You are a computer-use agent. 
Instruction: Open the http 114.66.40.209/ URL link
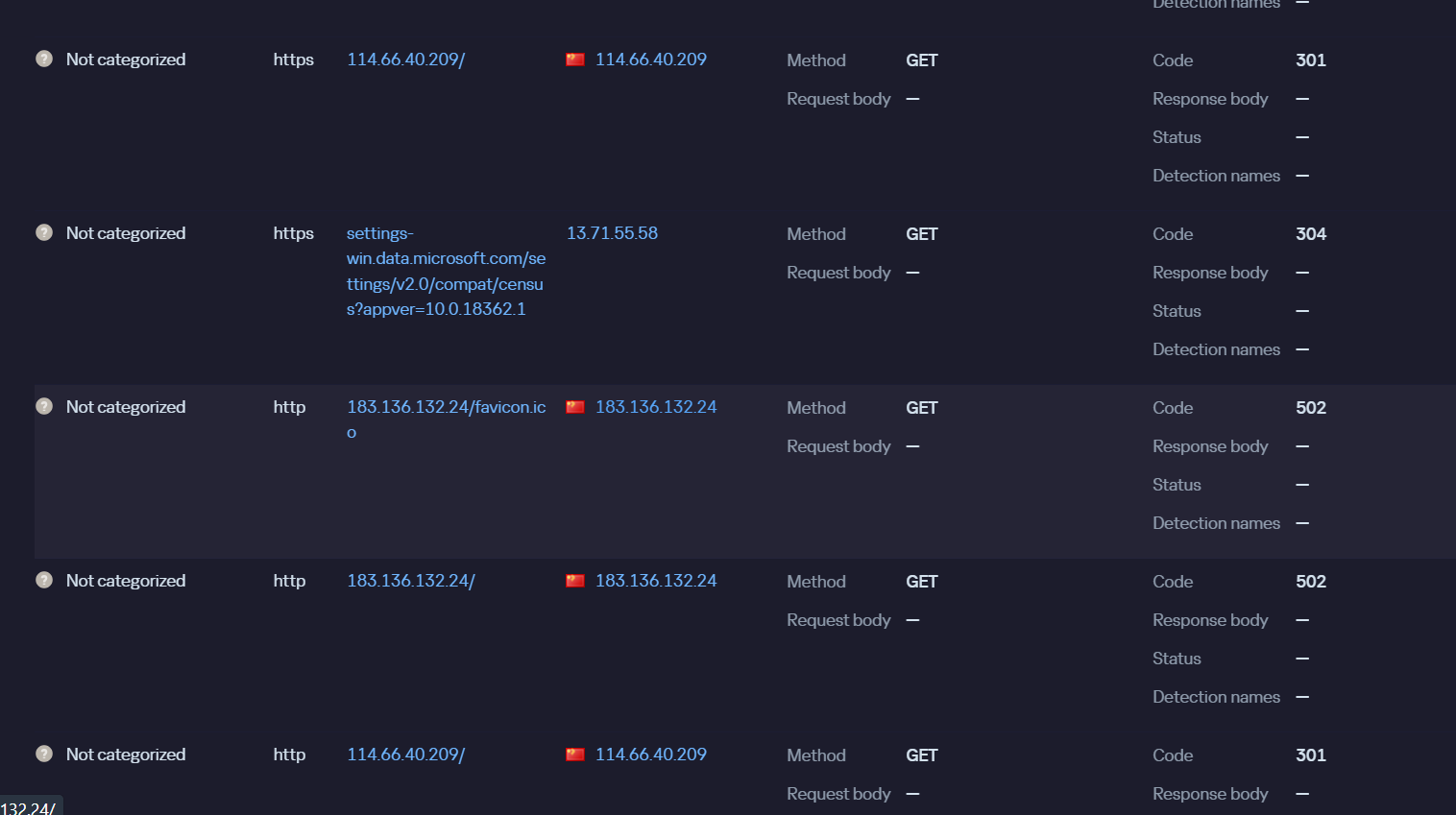pyautogui.click(x=405, y=755)
